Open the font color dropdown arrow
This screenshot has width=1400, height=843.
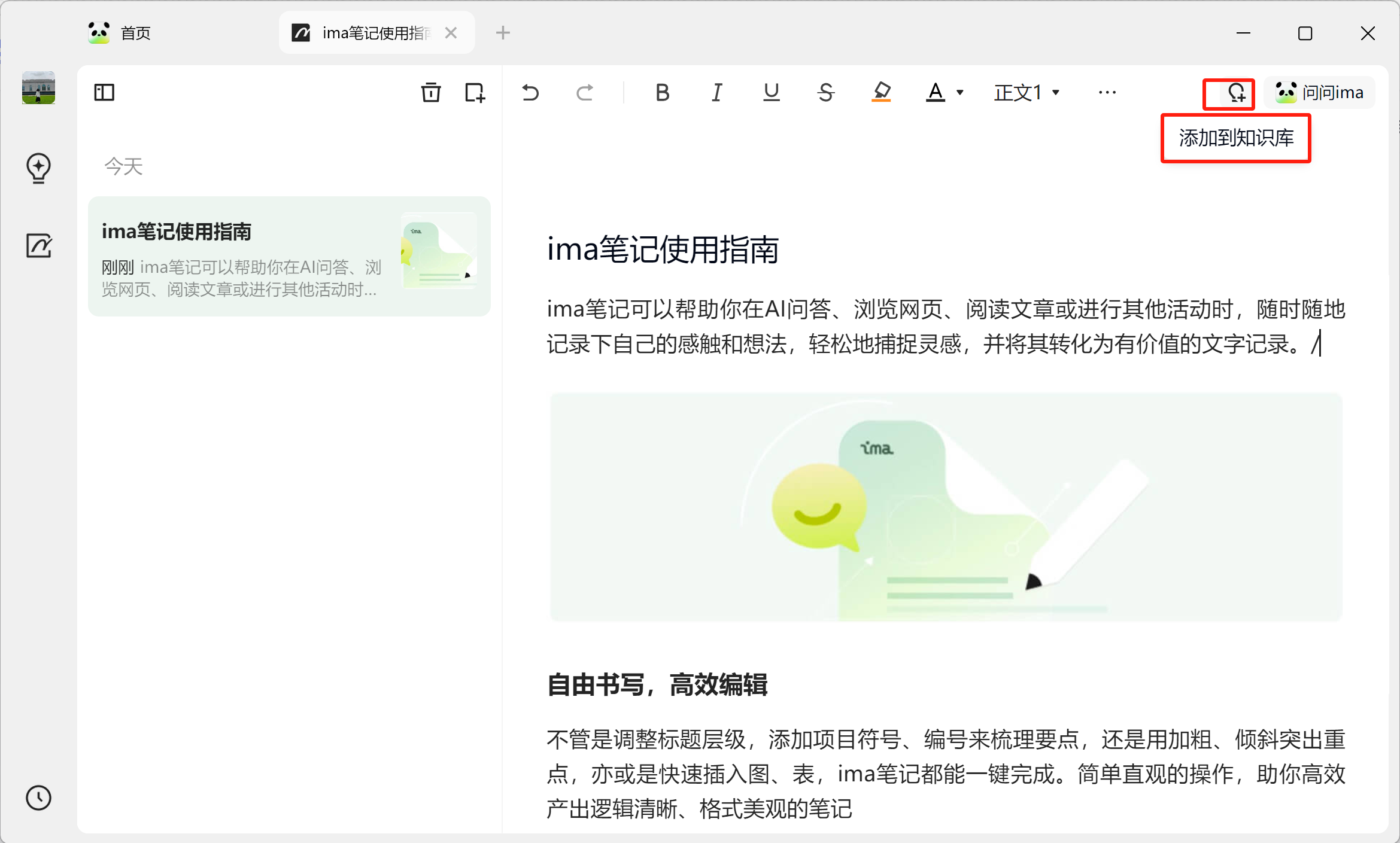pos(960,93)
